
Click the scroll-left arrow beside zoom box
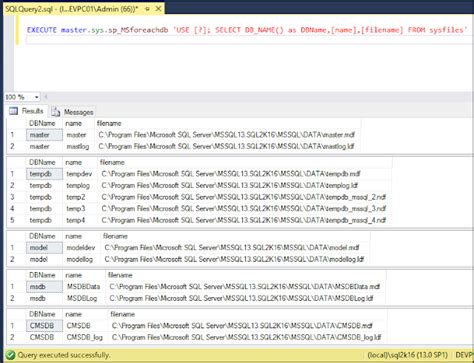pos(46,97)
